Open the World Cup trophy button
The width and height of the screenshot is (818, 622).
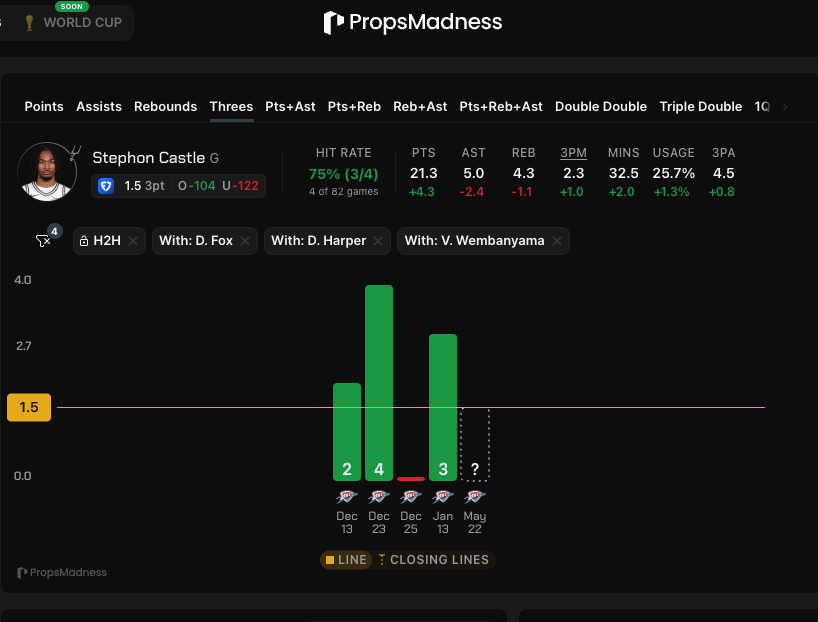click(x=73, y=22)
